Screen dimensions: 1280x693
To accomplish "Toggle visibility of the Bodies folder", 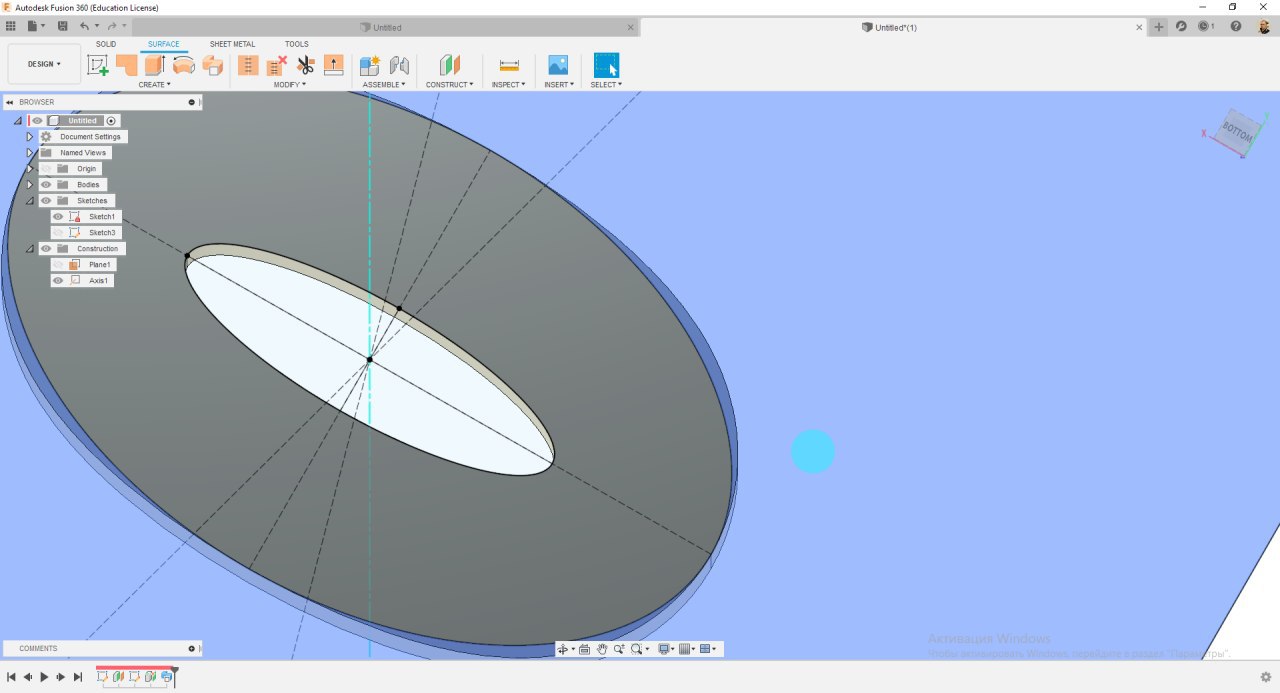I will (x=46, y=185).
